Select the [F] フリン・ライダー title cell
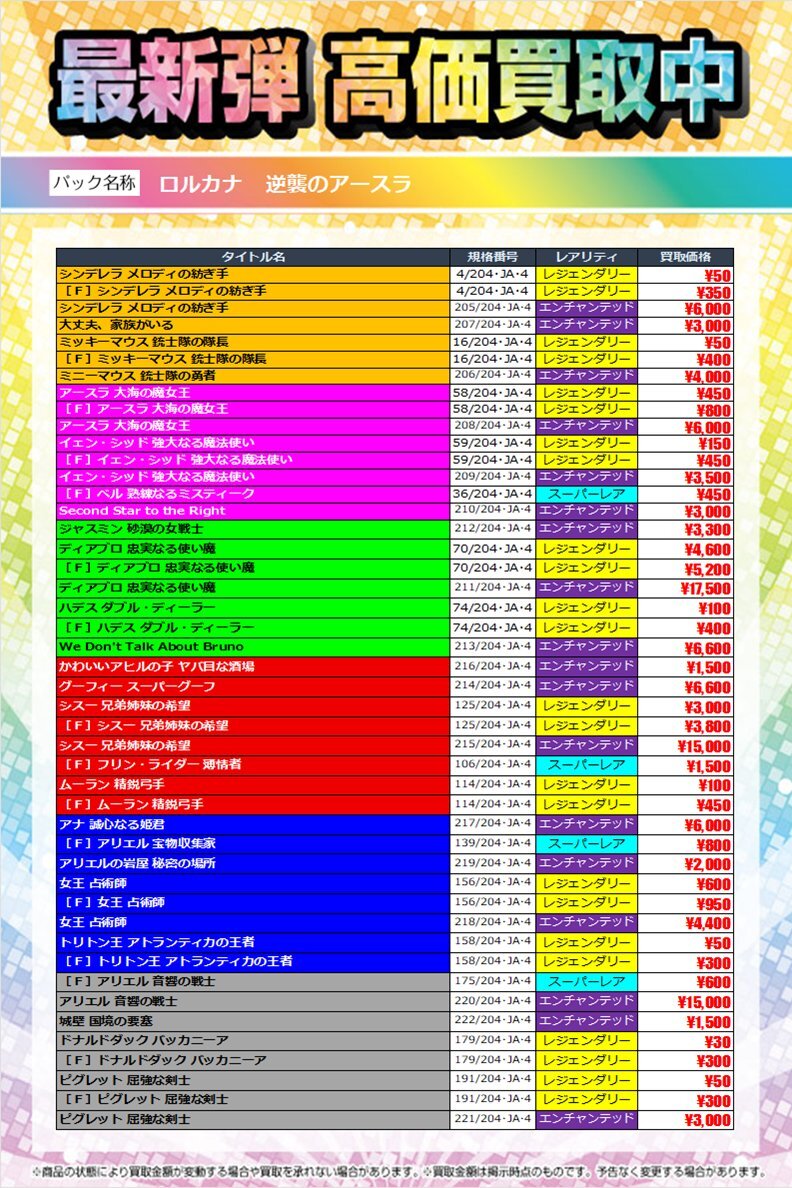 (253, 764)
